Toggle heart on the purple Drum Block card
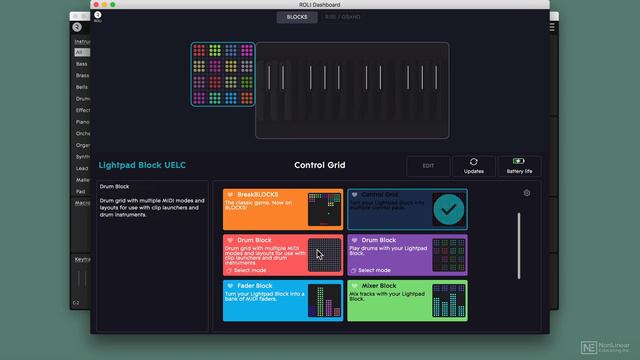Viewport: 640px width, 360px height. [x=354, y=240]
